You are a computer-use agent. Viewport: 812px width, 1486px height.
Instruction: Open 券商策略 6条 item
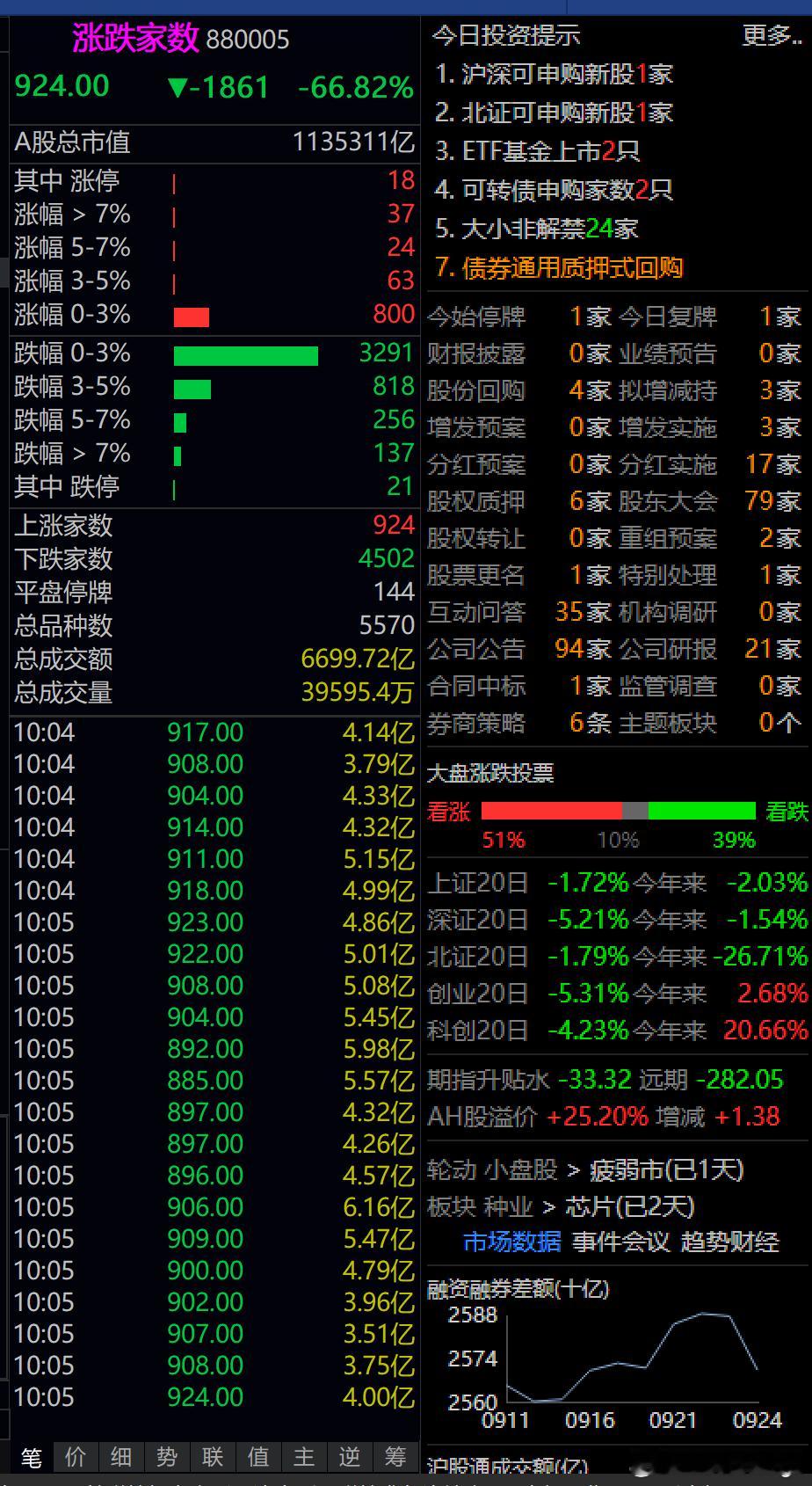point(519,723)
